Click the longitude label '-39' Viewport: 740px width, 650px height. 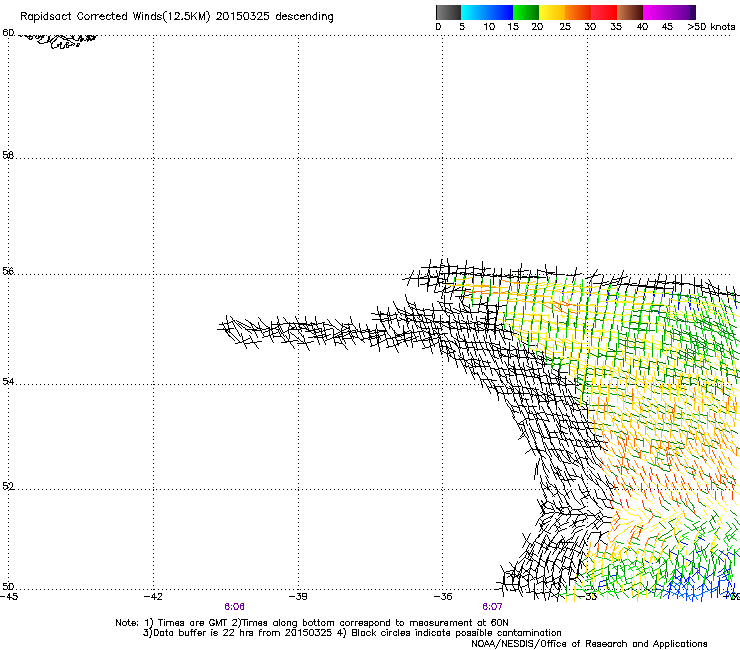298,597
